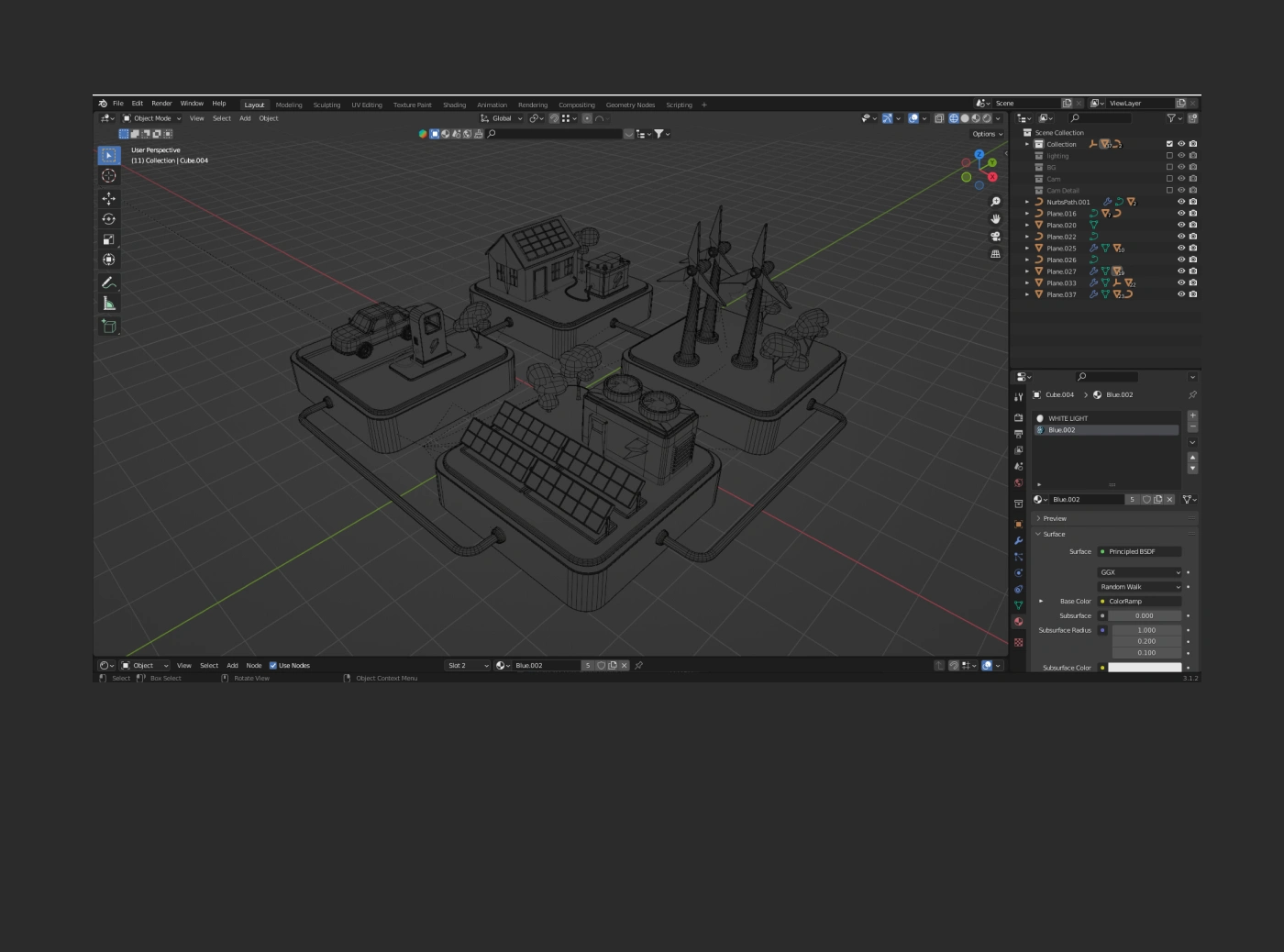Click the 3D Cursor tool
The height and width of the screenshot is (952, 1284).
point(109,176)
